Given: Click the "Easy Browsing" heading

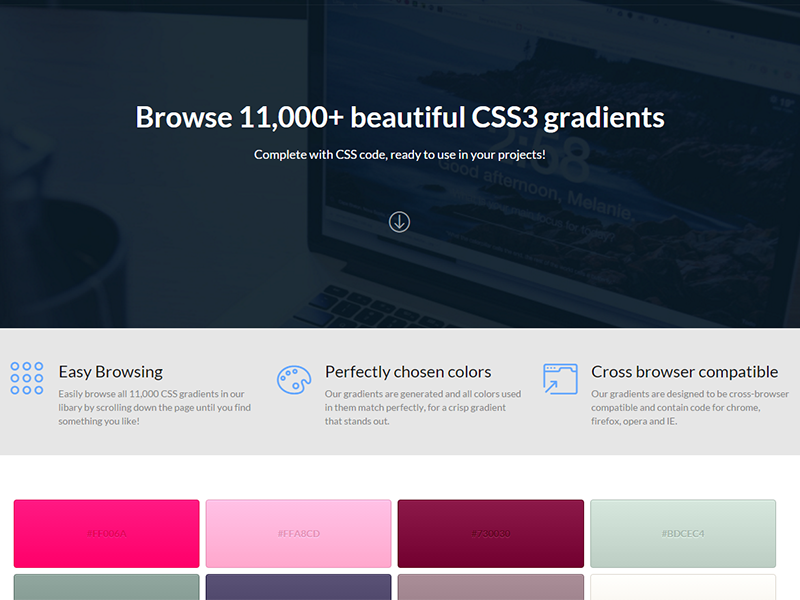Looking at the screenshot, I should [x=111, y=372].
